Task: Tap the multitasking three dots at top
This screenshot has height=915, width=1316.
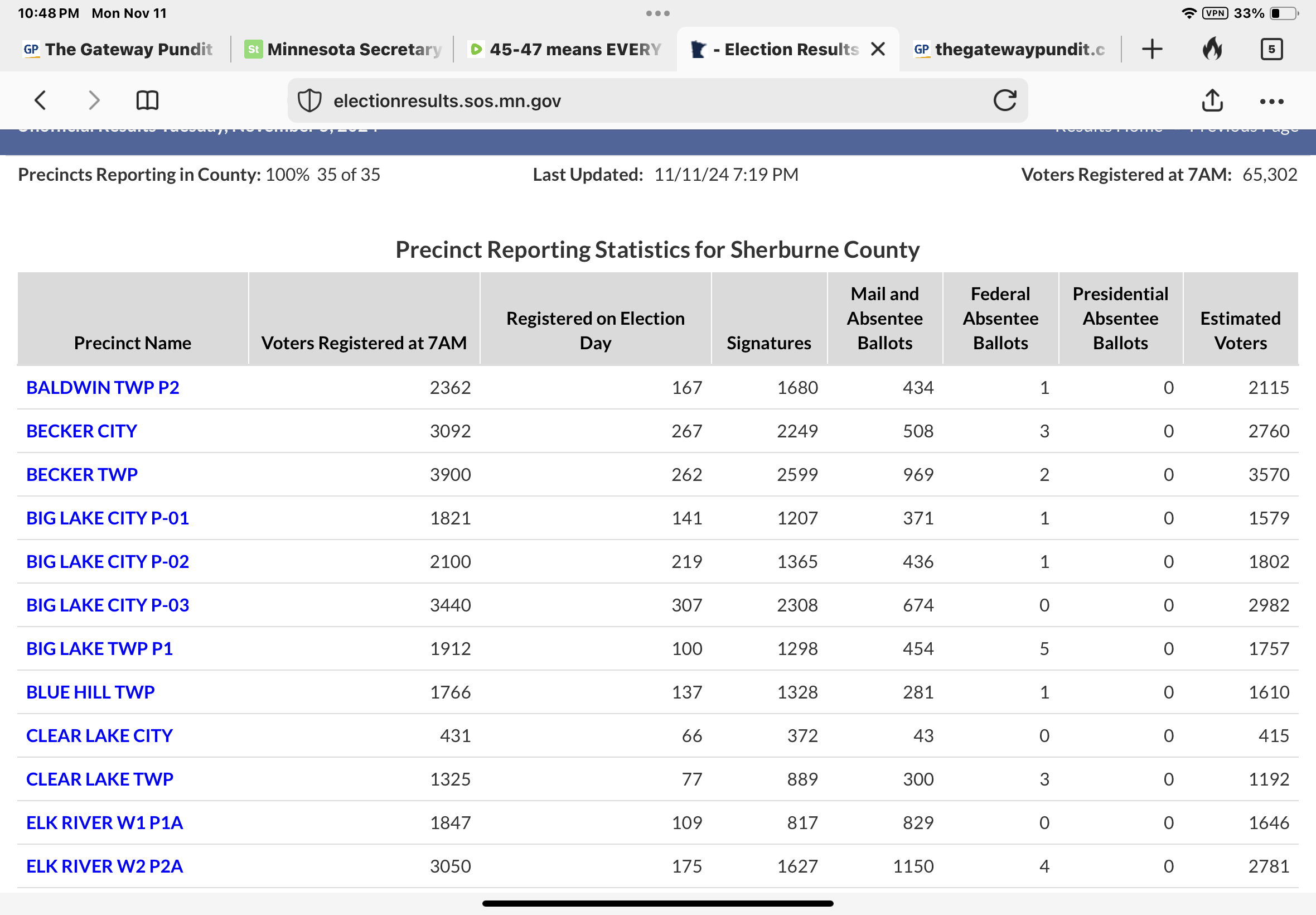Action: click(x=657, y=13)
